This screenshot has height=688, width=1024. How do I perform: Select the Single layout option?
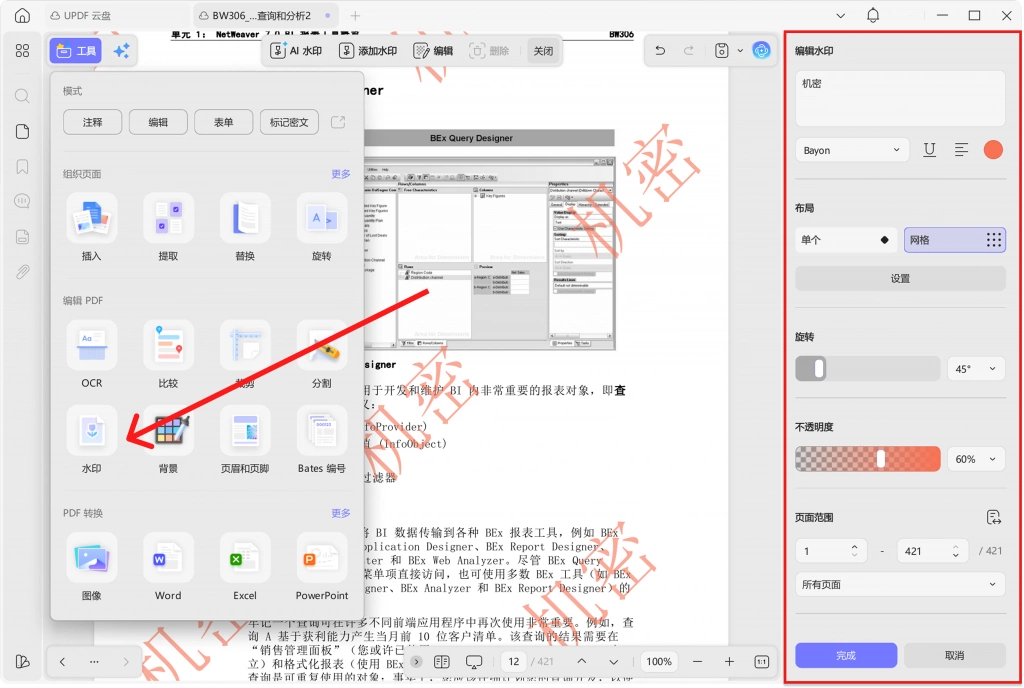click(846, 240)
